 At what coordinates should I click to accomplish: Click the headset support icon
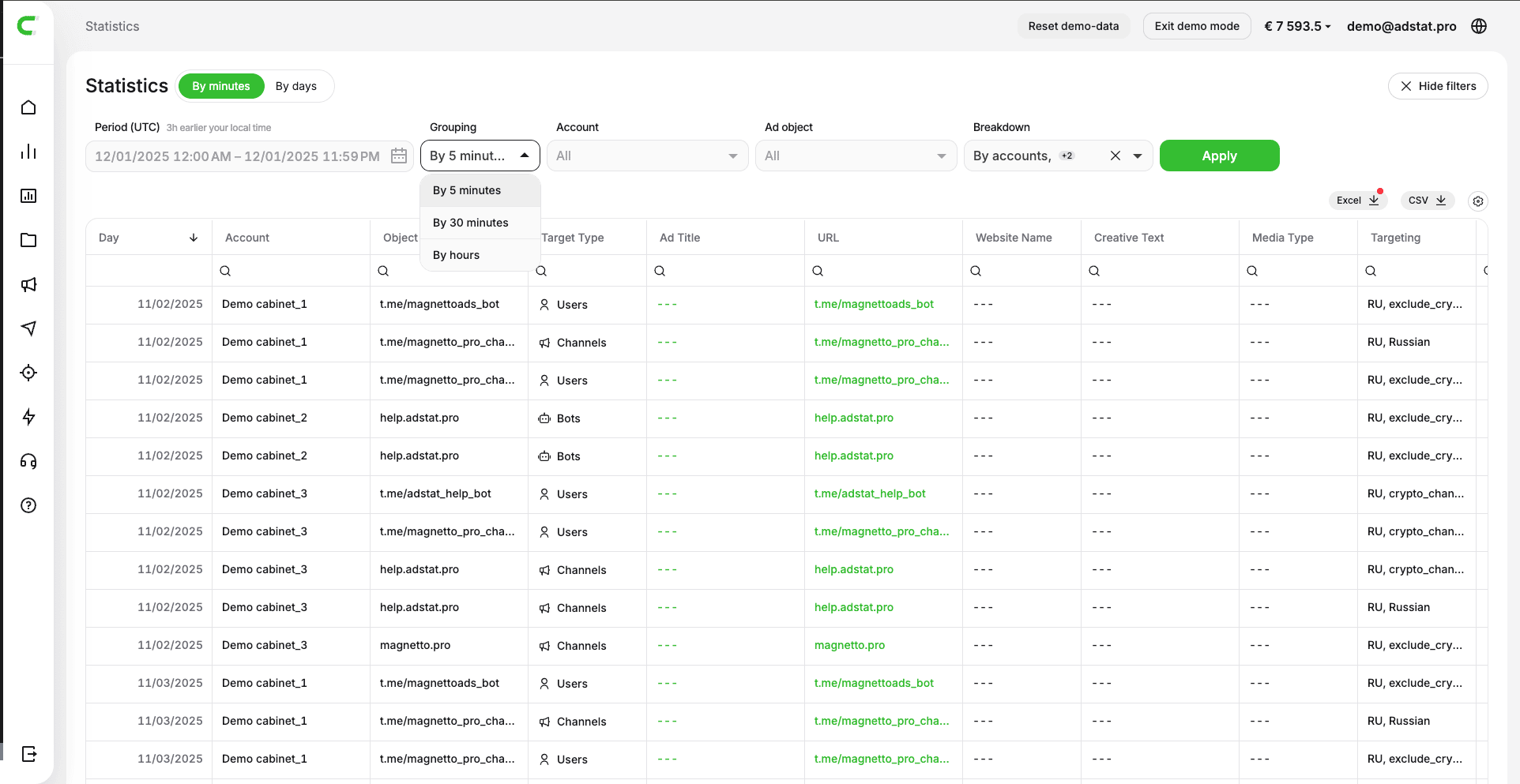[28, 461]
